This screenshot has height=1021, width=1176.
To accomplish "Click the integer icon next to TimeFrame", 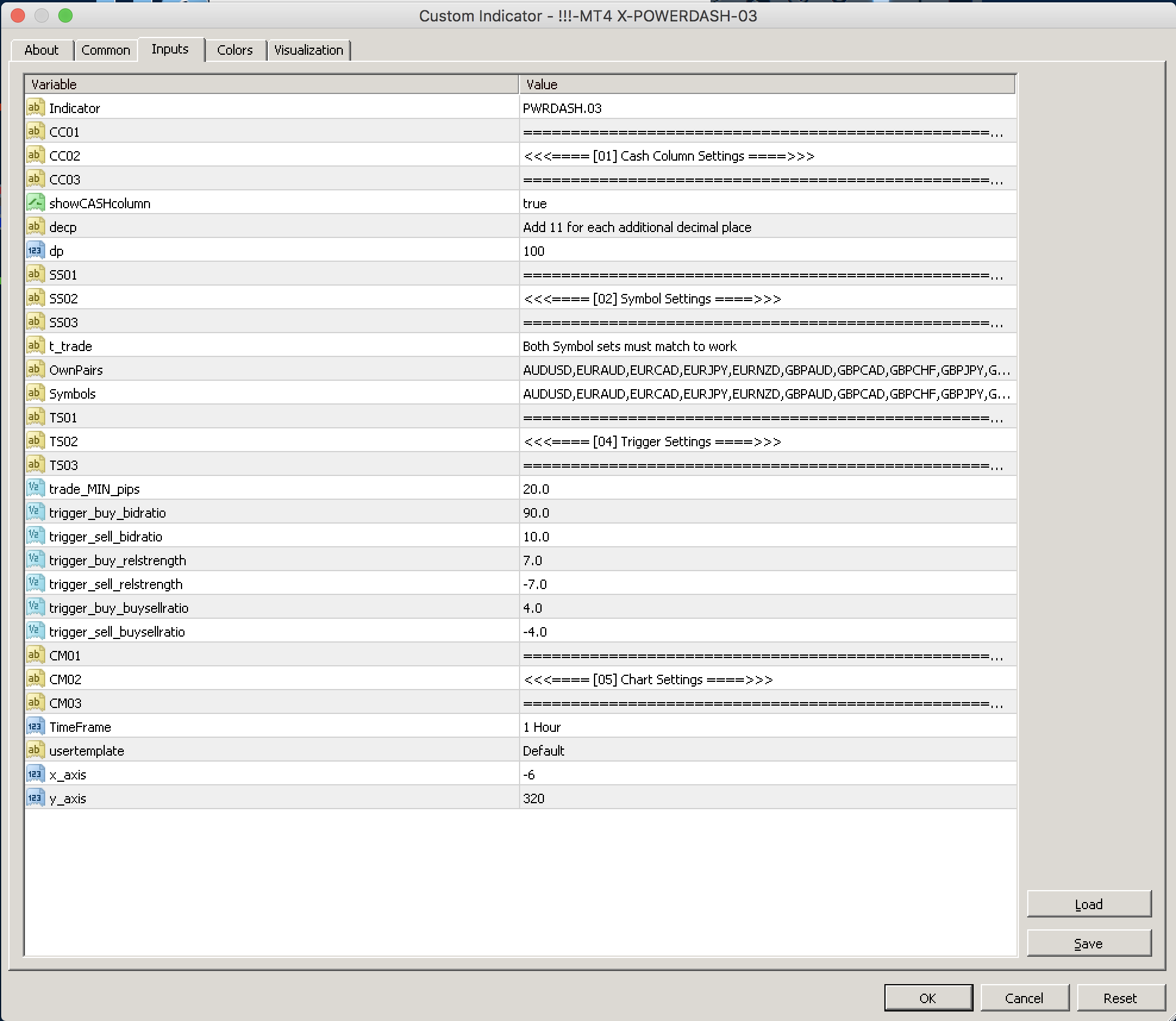I will (35, 726).
